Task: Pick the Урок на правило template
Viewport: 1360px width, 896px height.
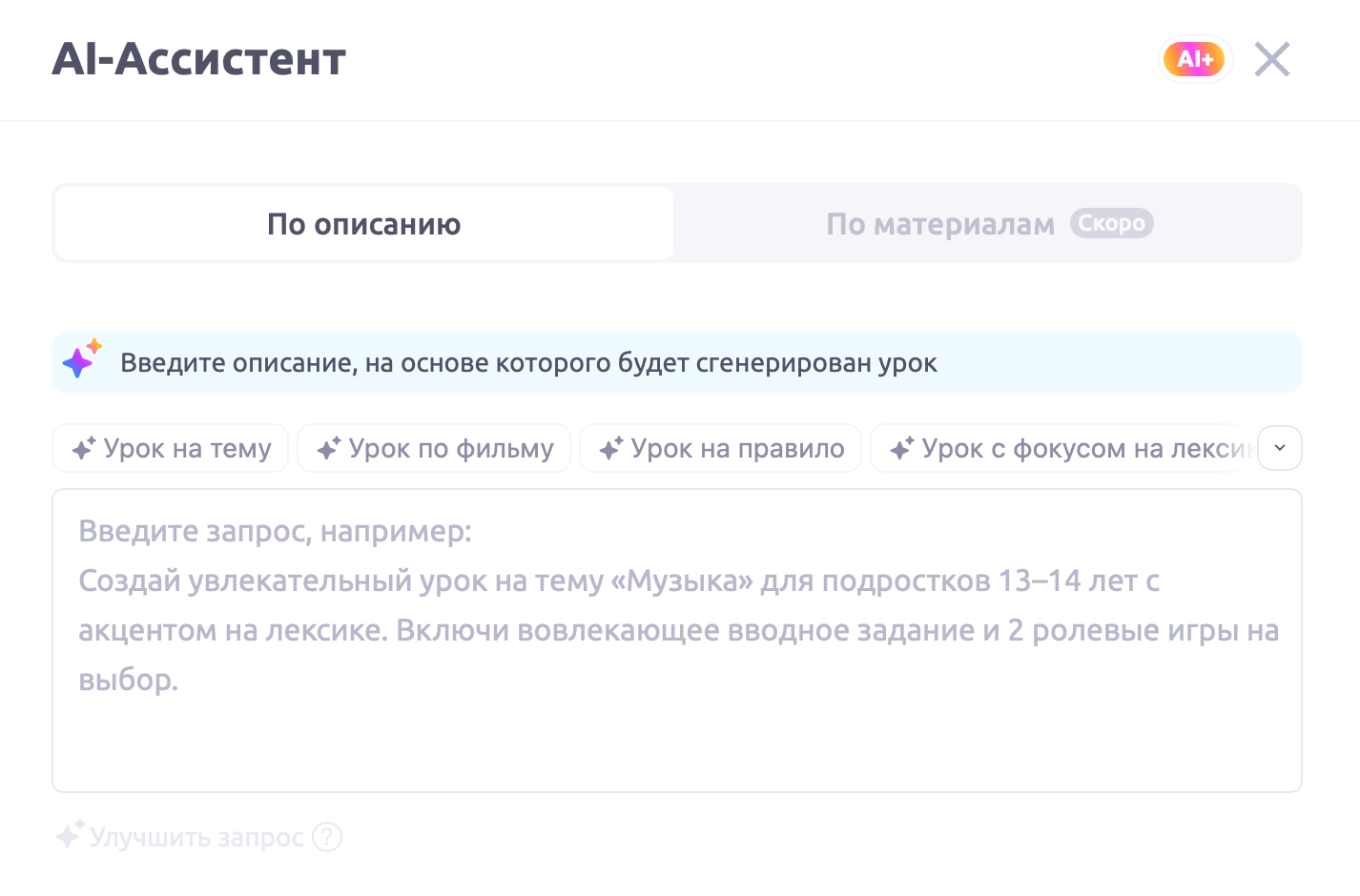Action: (721, 448)
